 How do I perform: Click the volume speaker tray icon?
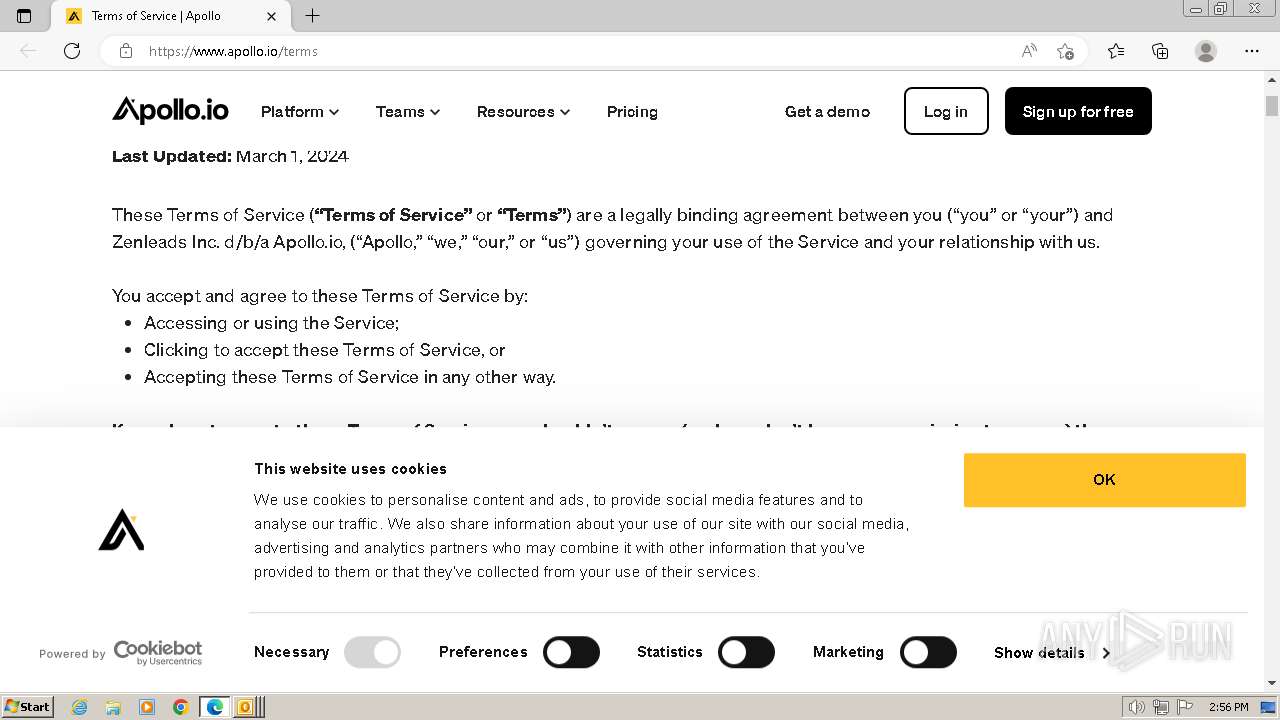(x=1137, y=707)
